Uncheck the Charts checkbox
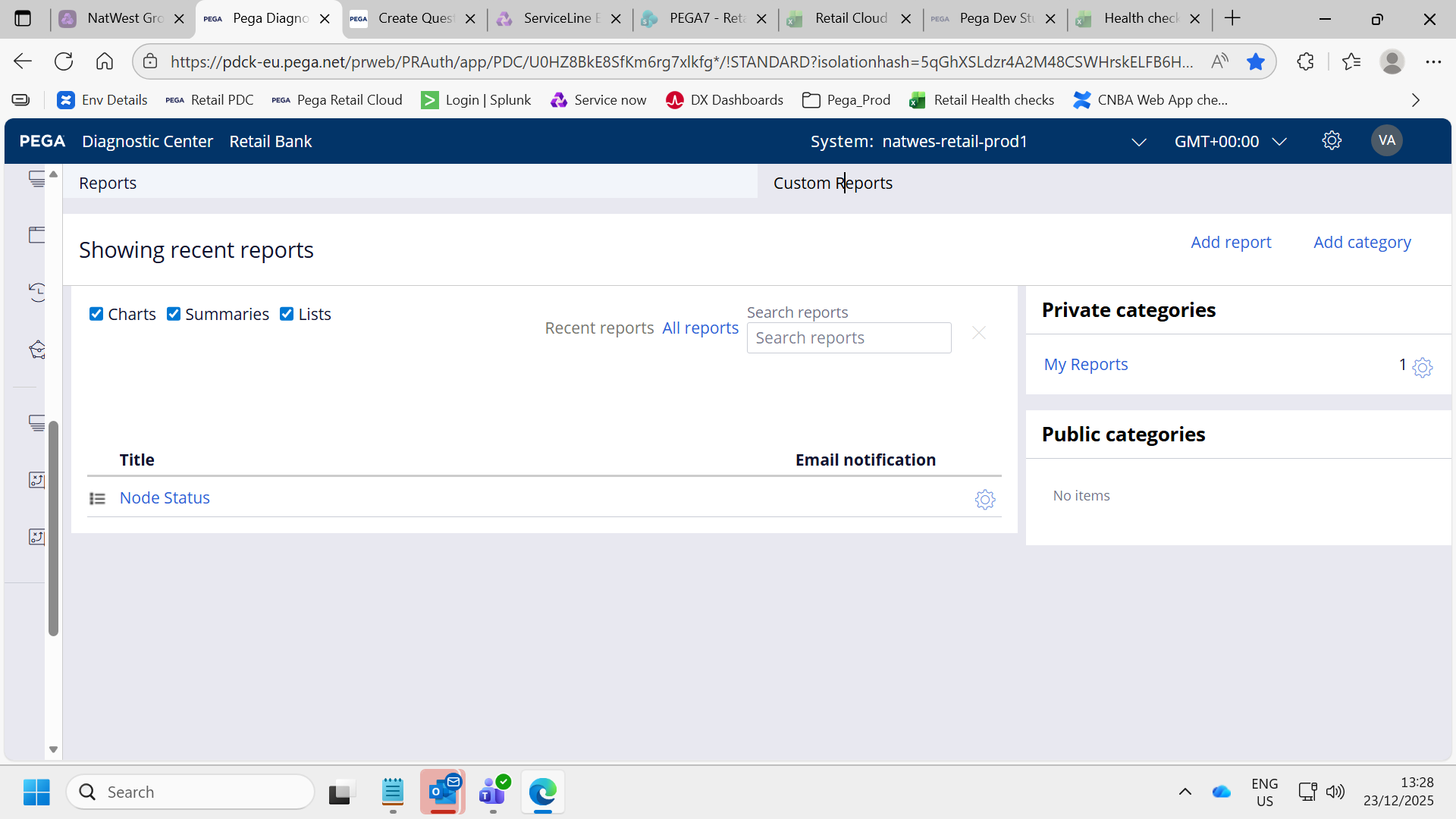1456x819 pixels. 96,314
